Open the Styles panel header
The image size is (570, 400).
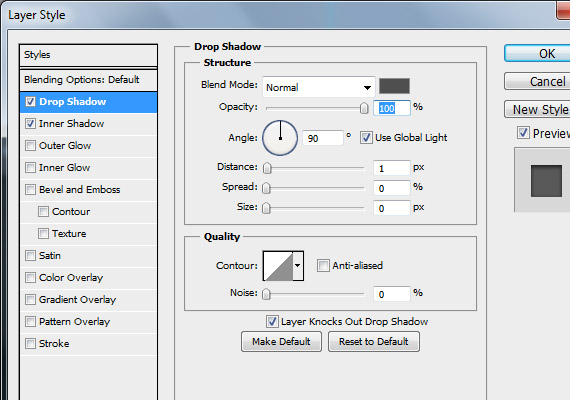click(89, 55)
